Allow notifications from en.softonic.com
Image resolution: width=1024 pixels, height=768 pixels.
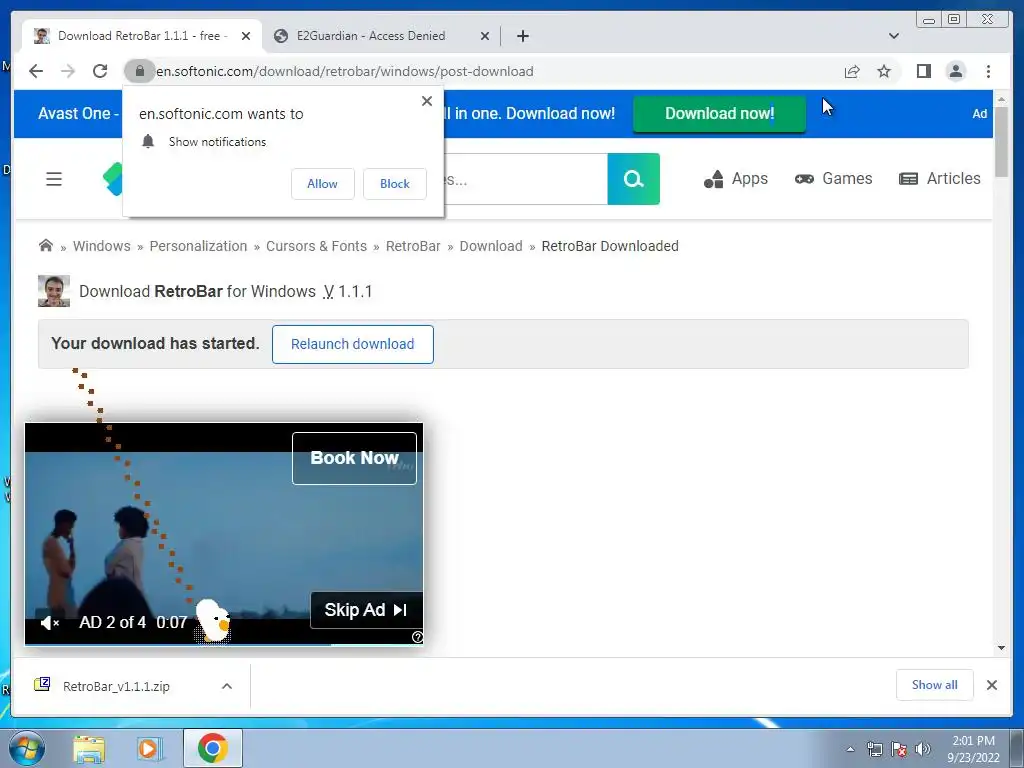tap(323, 184)
